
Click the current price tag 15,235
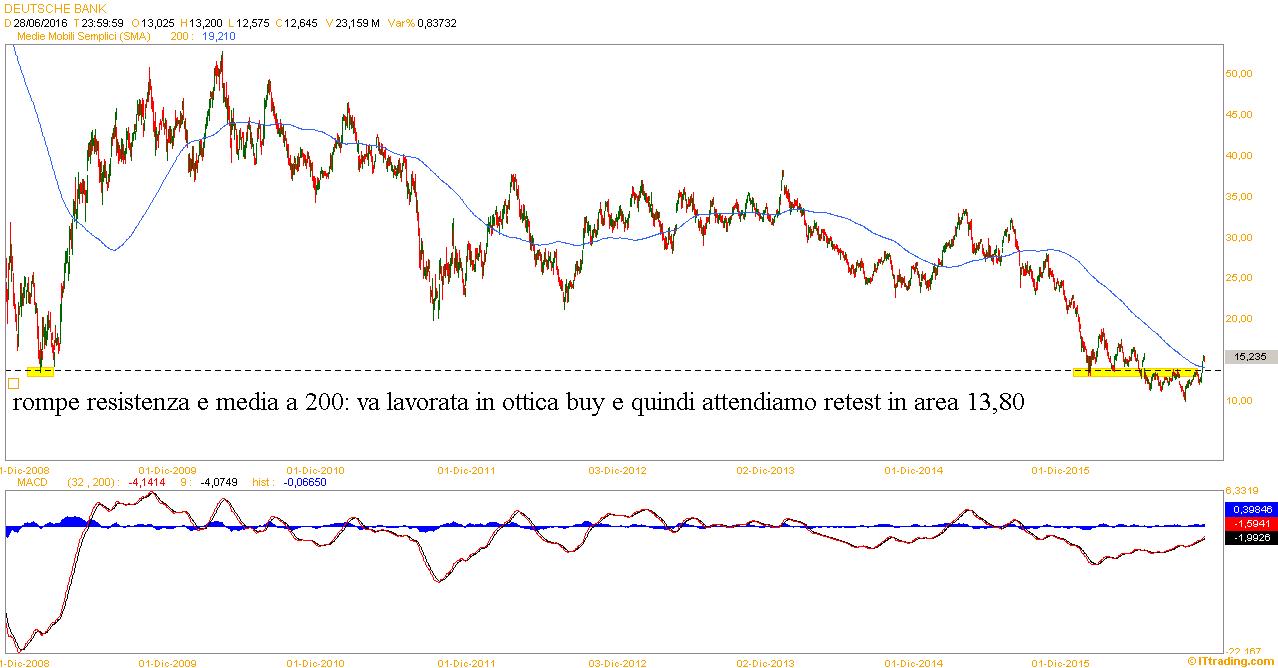pyautogui.click(x=1251, y=356)
